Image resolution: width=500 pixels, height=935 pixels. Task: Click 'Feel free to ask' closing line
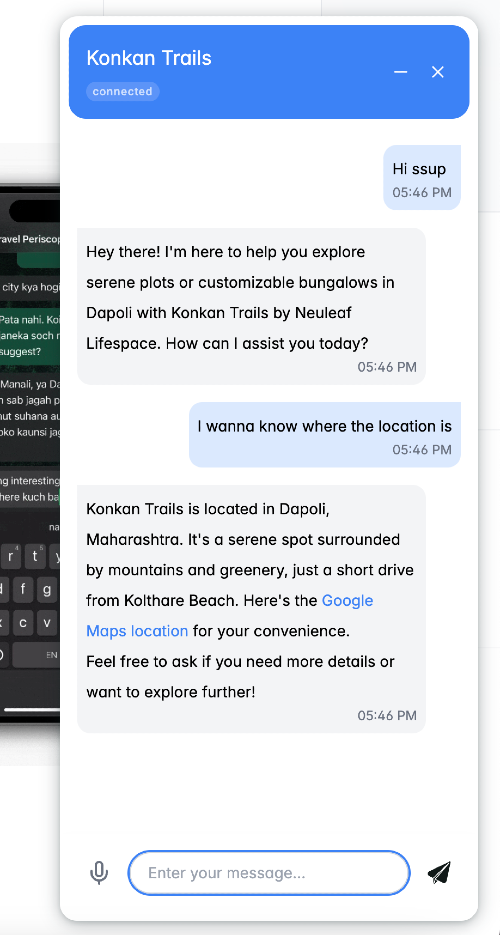(x=240, y=677)
